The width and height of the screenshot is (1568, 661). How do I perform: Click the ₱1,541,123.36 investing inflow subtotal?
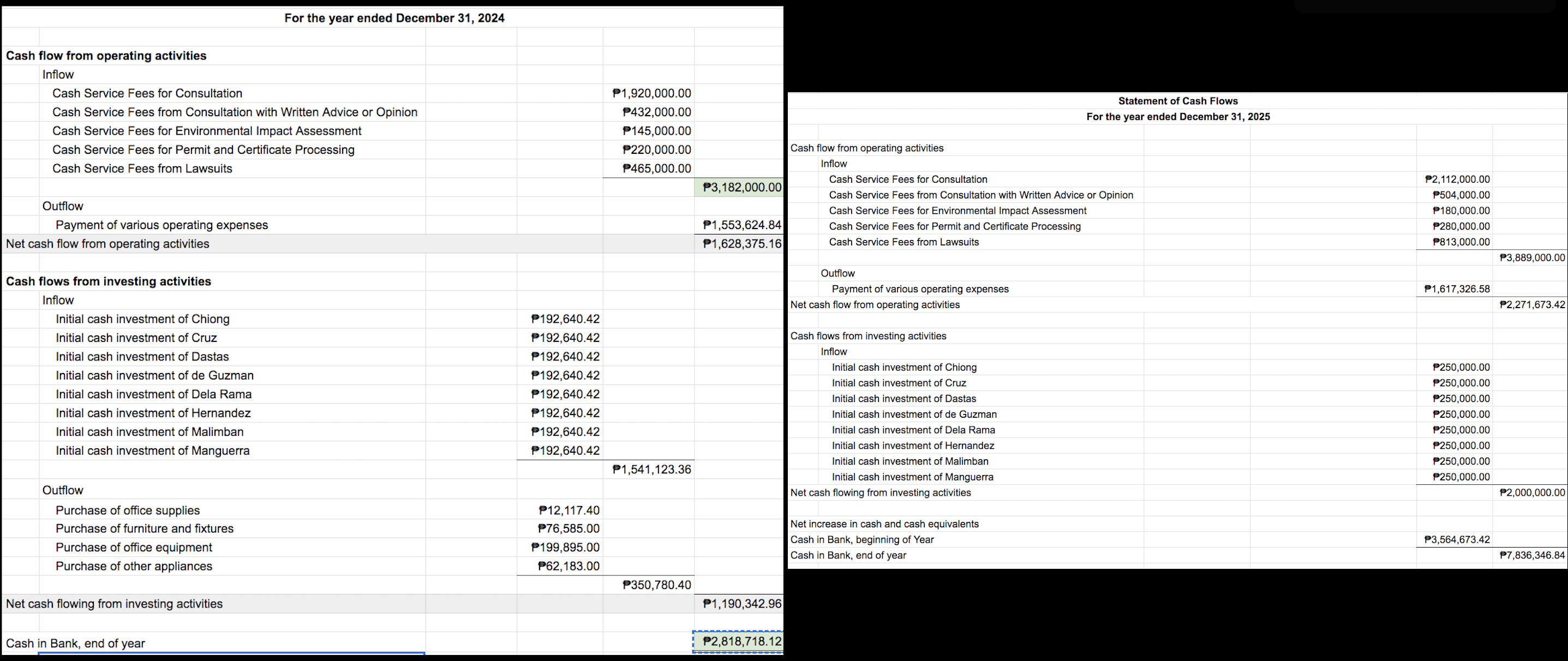pos(651,468)
